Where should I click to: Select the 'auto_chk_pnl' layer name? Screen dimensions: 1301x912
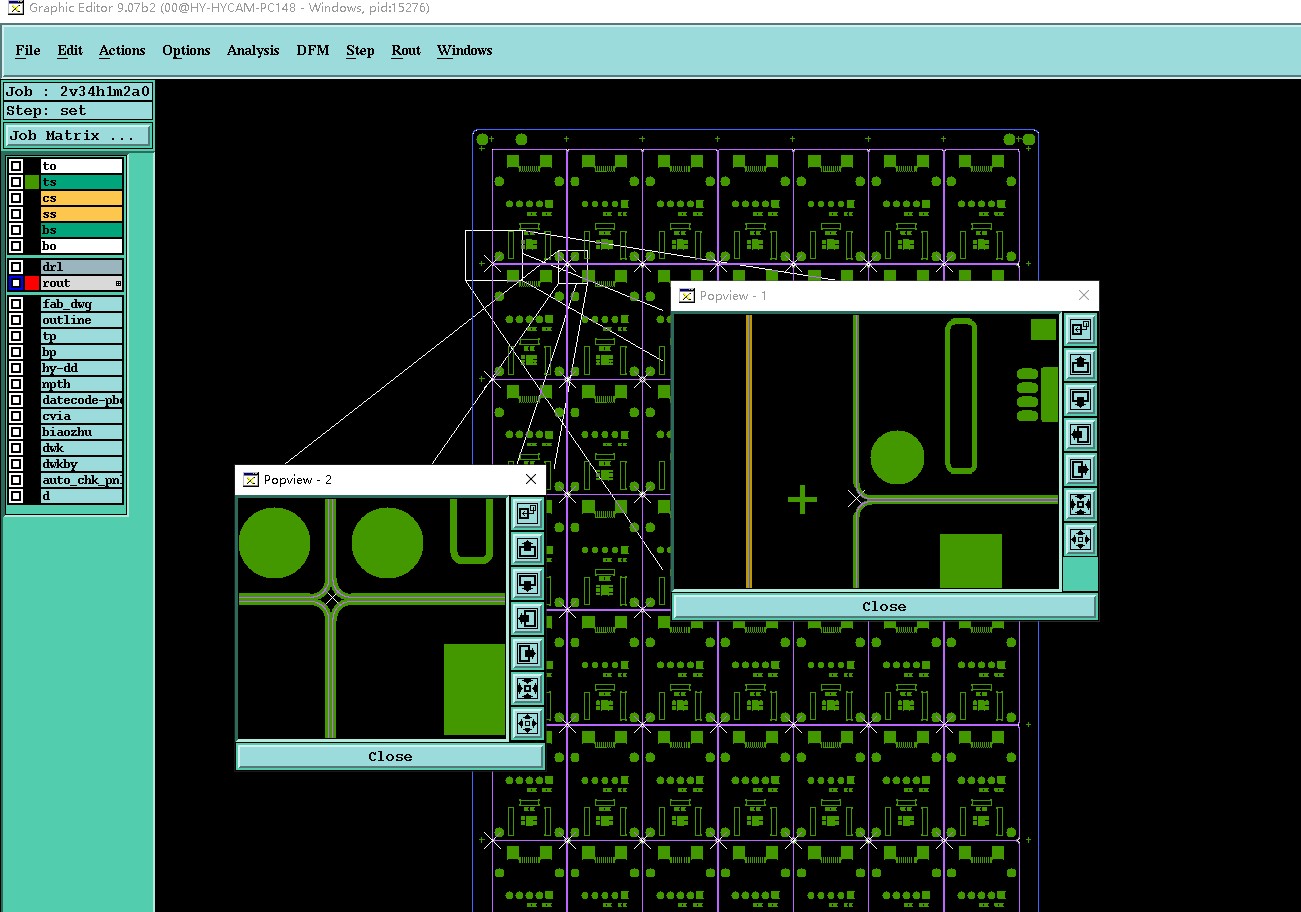(82, 480)
